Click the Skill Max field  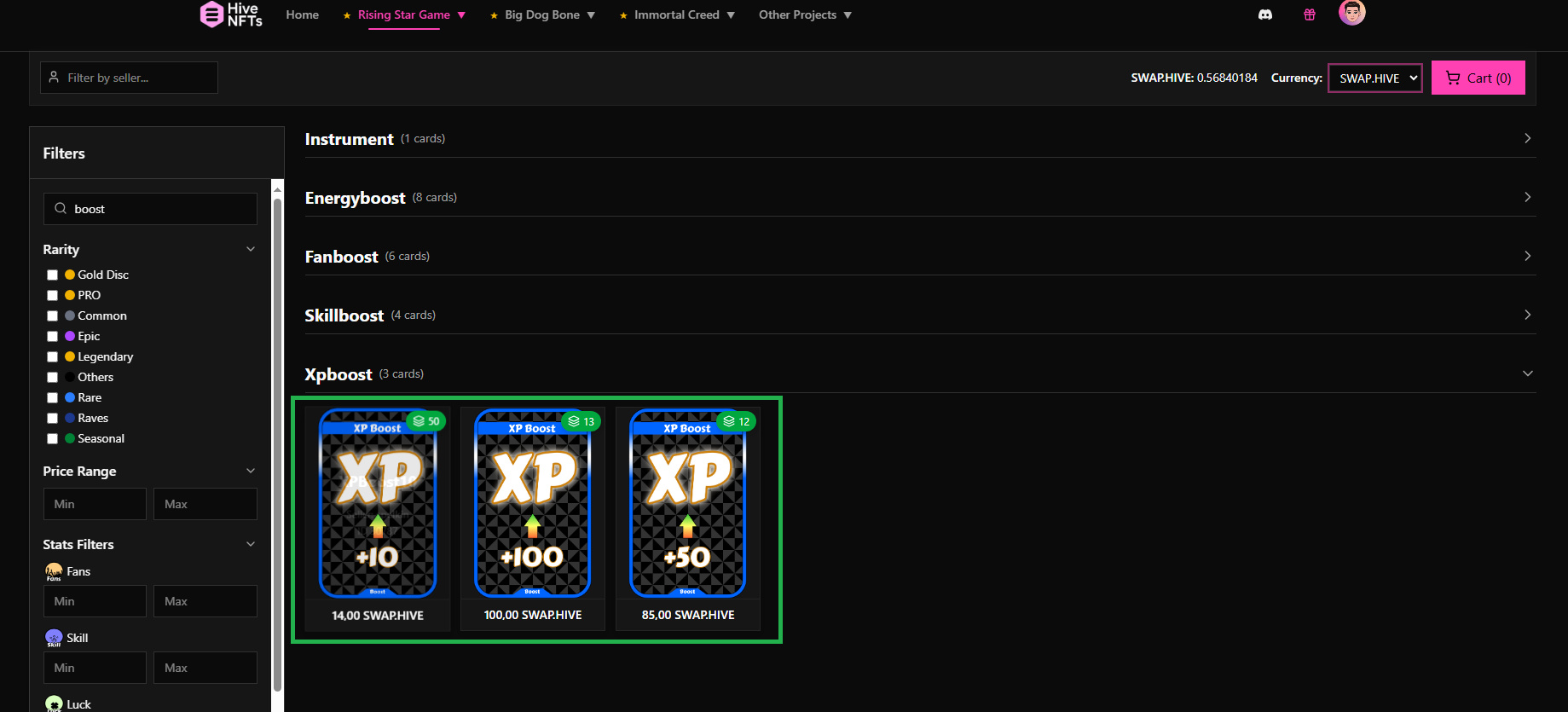[x=205, y=668]
